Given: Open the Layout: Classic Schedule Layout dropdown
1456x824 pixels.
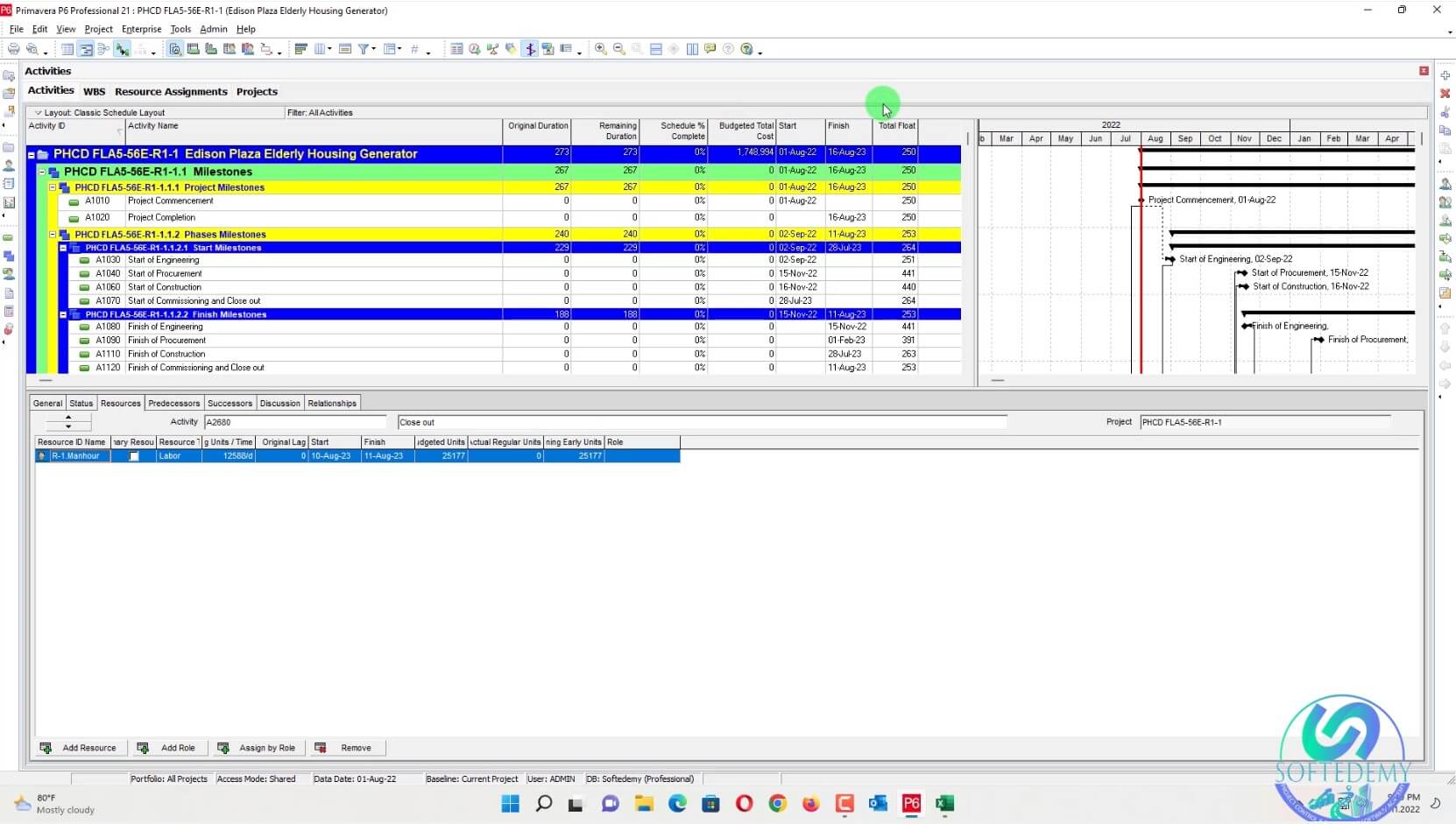Looking at the screenshot, I should click(39, 113).
